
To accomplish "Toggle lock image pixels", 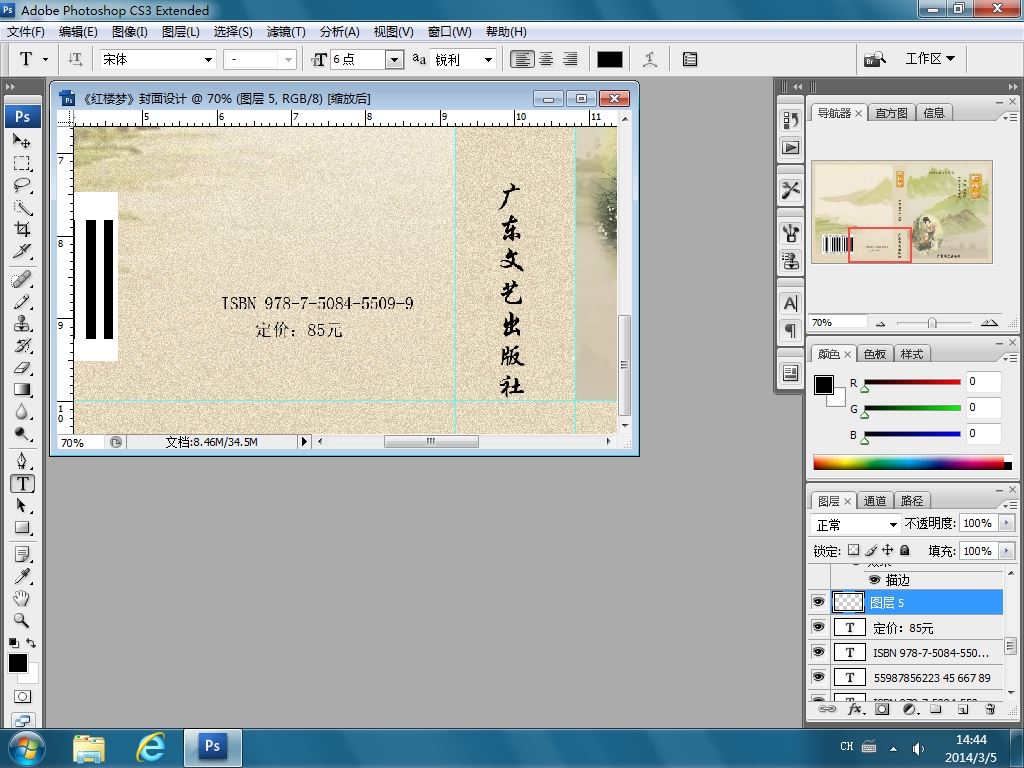I will [x=871, y=551].
